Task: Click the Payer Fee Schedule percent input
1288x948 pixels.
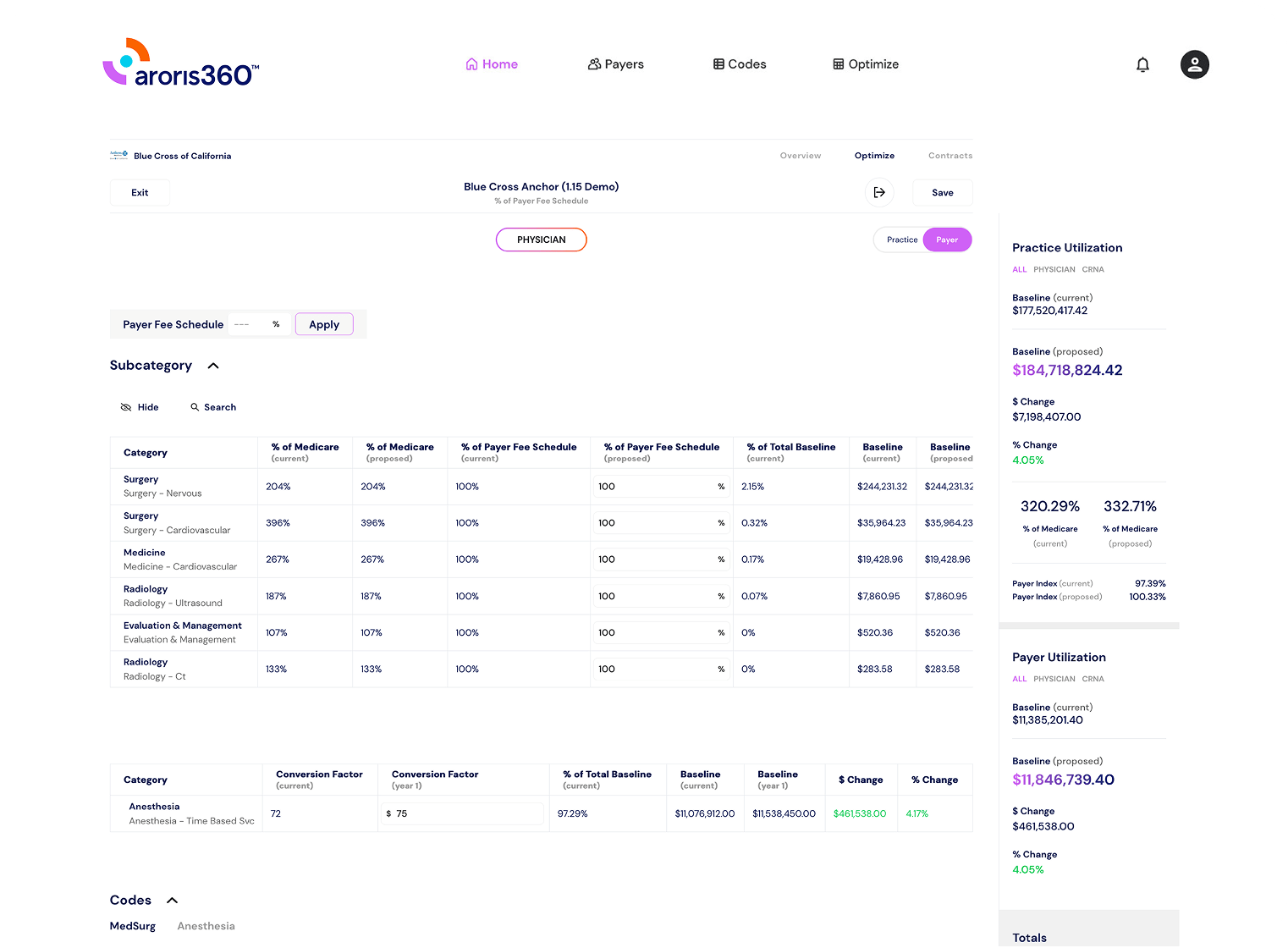Action: (259, 324)
